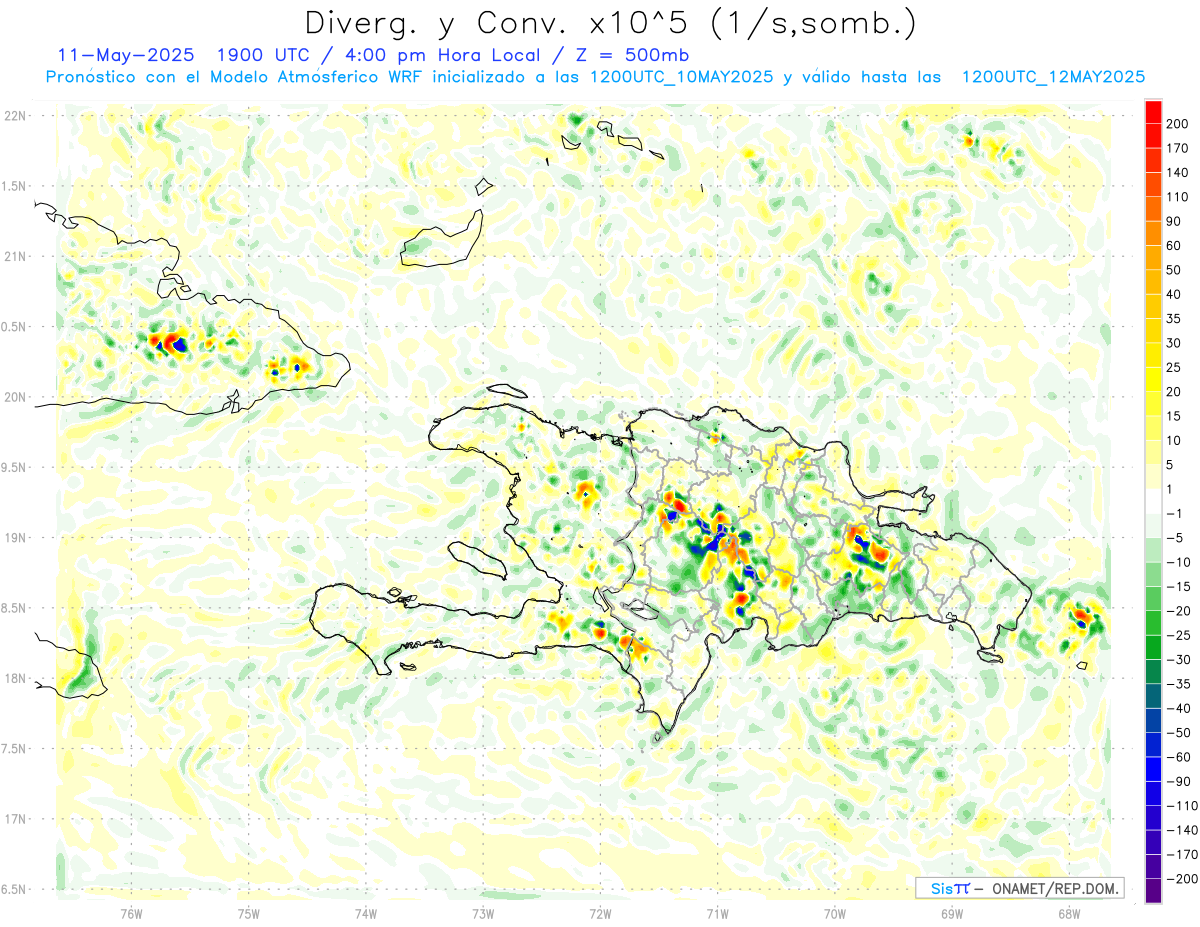Click the '73W' longitude label
The image size is (1200, 927).
coord(483,913)
